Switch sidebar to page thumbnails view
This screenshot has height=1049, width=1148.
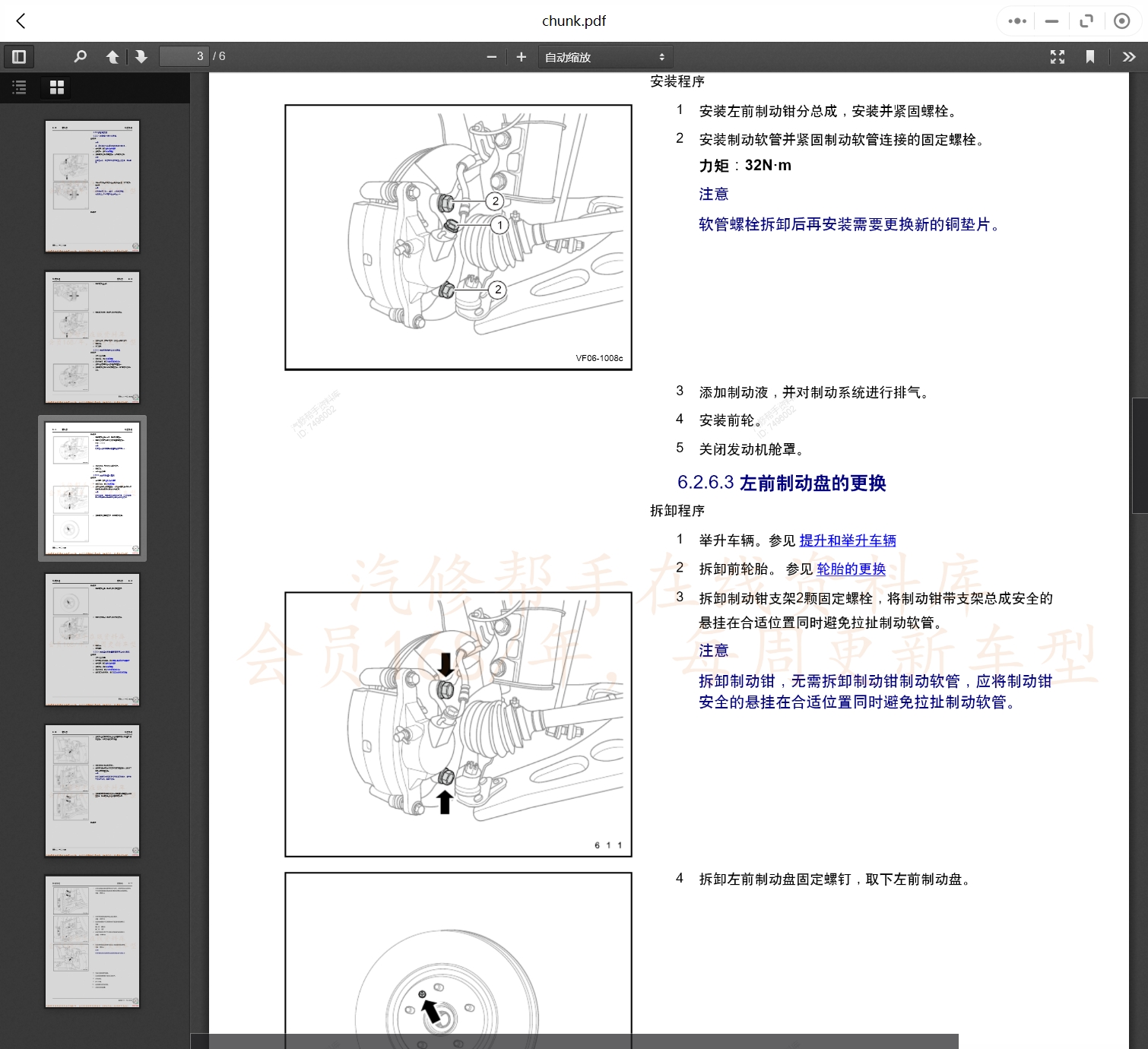55,87
